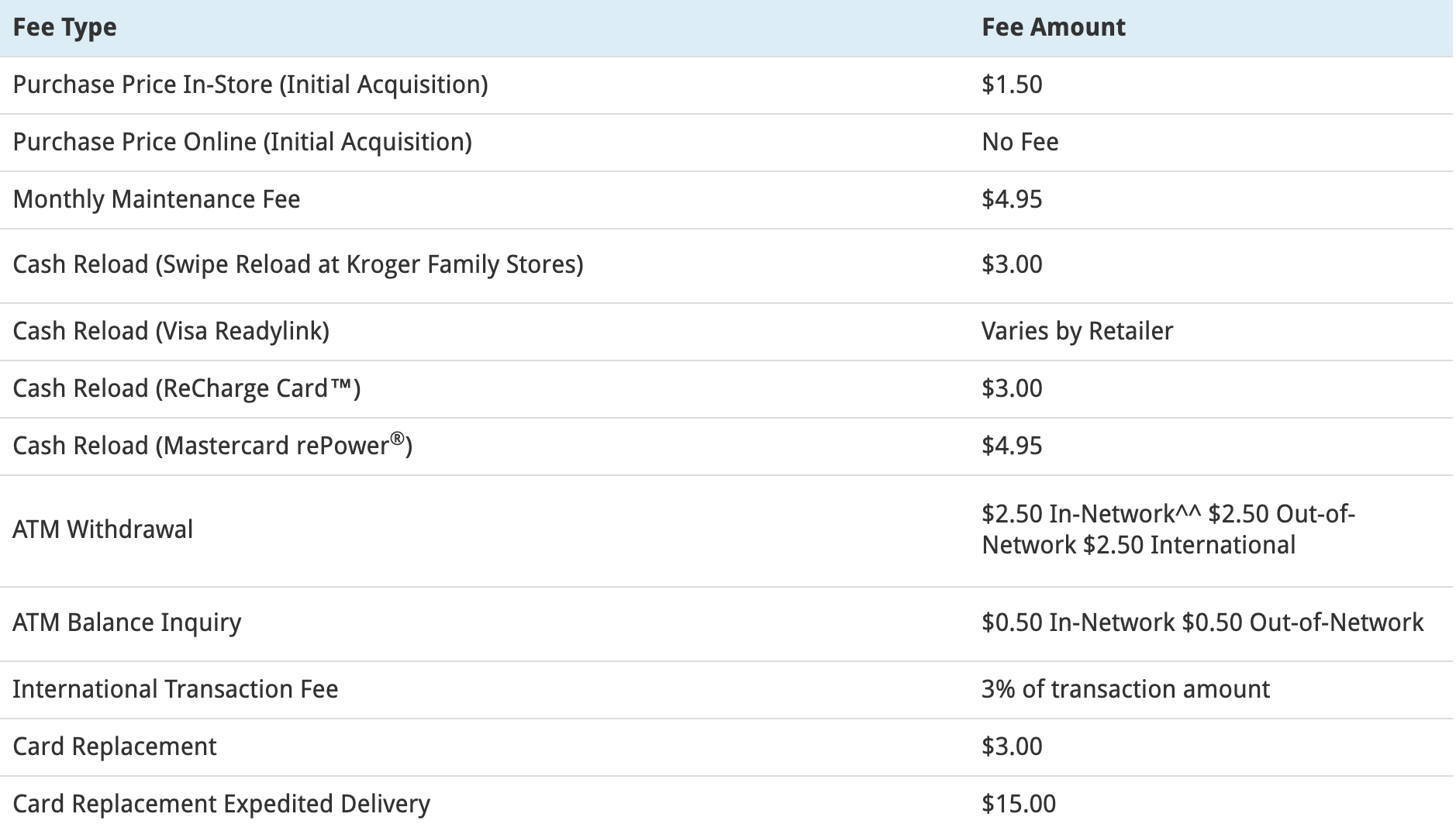Click the $3.00 Kroger swipe reload fee
Image resolution: width=1456 pixels, height=831 pixels.
[1012, 264]
